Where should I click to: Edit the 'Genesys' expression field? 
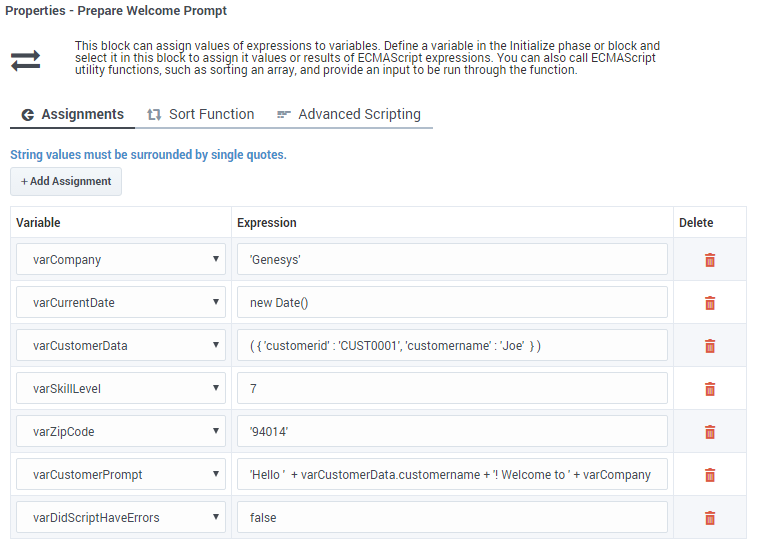coord(452,260)
